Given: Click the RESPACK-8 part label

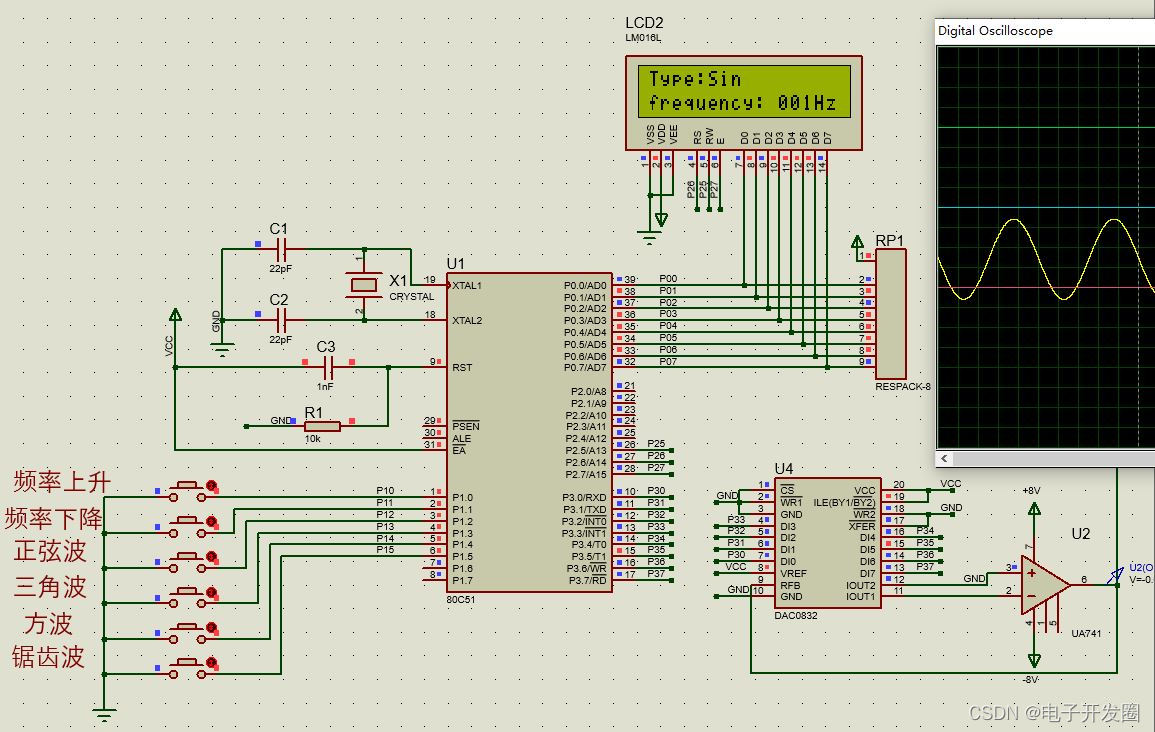Looking at the screenshot, I should [903, 387].
